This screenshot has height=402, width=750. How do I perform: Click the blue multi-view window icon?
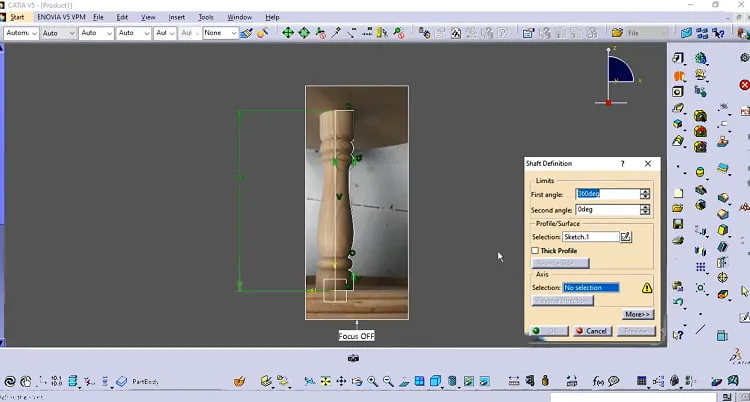(x=419, y=381)
